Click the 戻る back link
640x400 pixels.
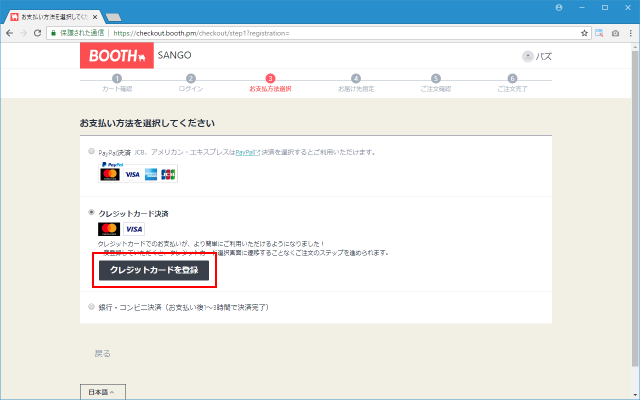coord(102,353)
